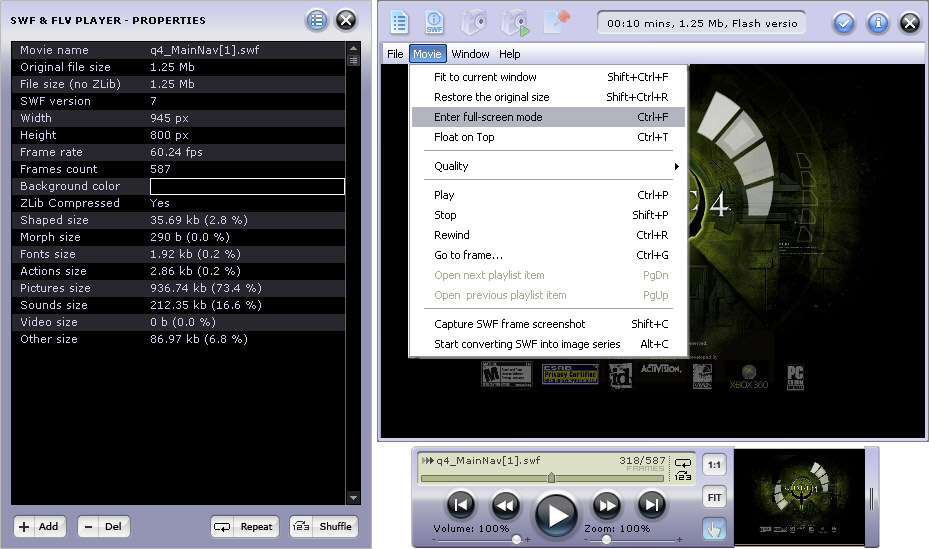Open the SWF info icon in the toolbar

[434, 23]
